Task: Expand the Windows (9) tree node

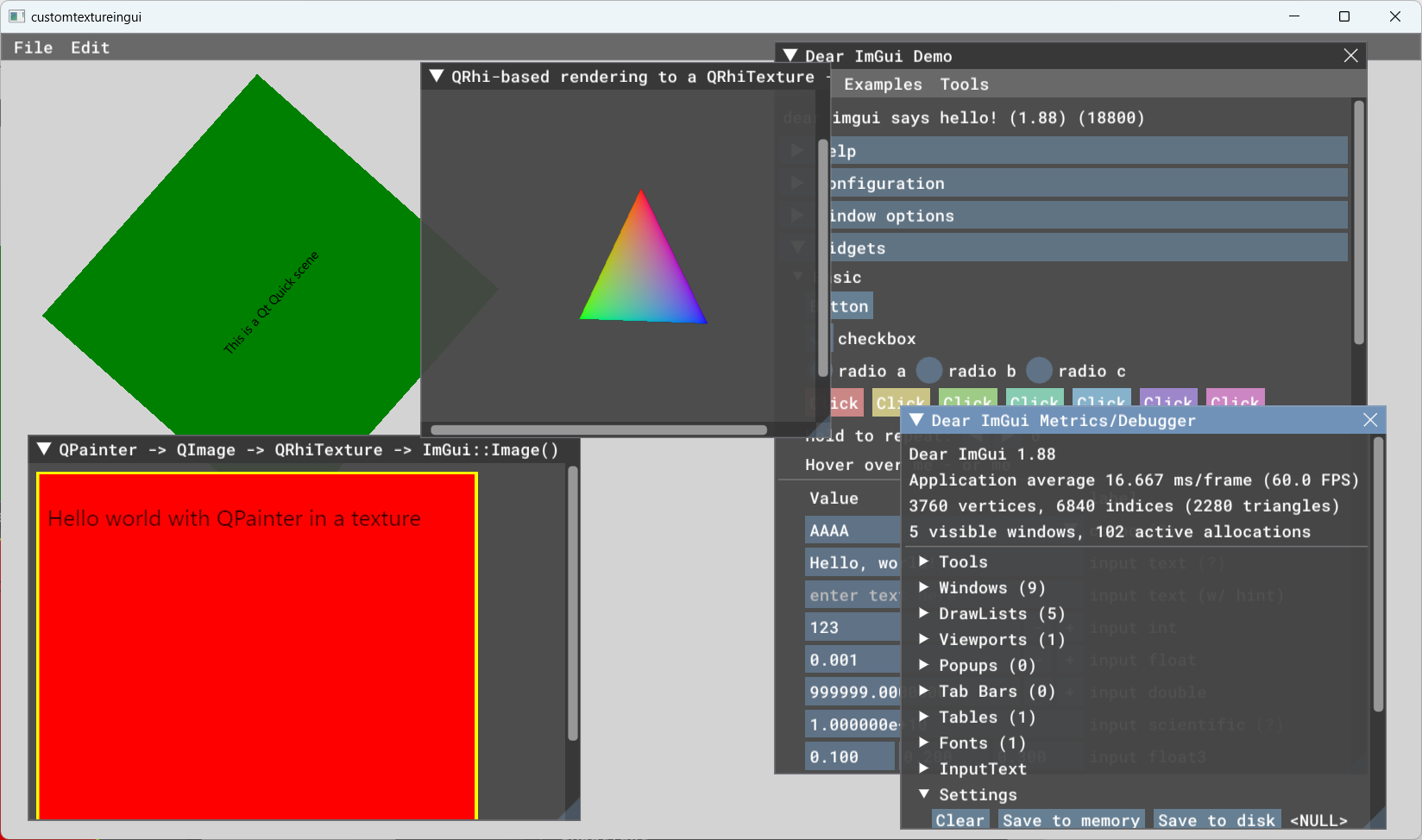Action: point(924,587)
